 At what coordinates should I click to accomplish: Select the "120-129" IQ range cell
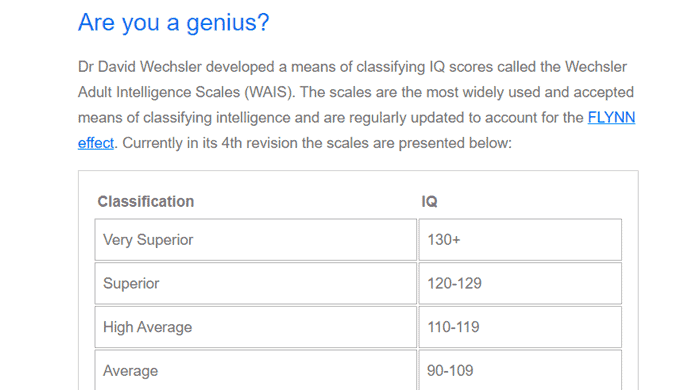[x=520, y=283]
